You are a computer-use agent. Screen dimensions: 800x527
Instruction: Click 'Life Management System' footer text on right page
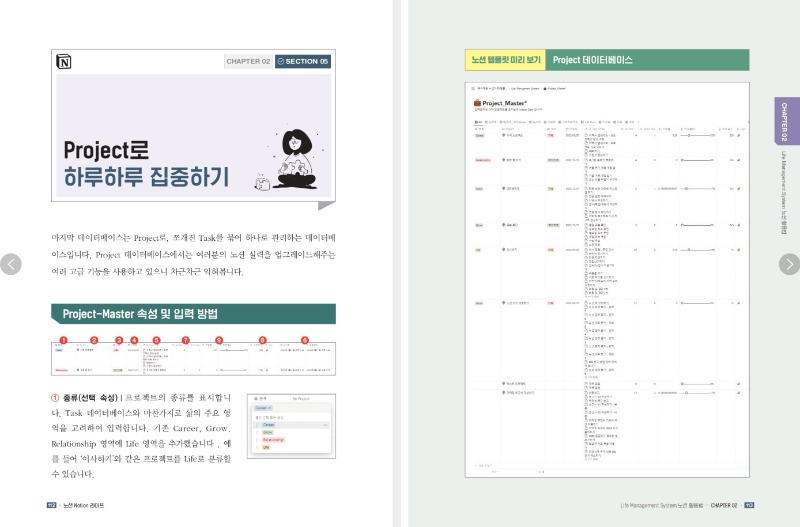tap(647, 505)
